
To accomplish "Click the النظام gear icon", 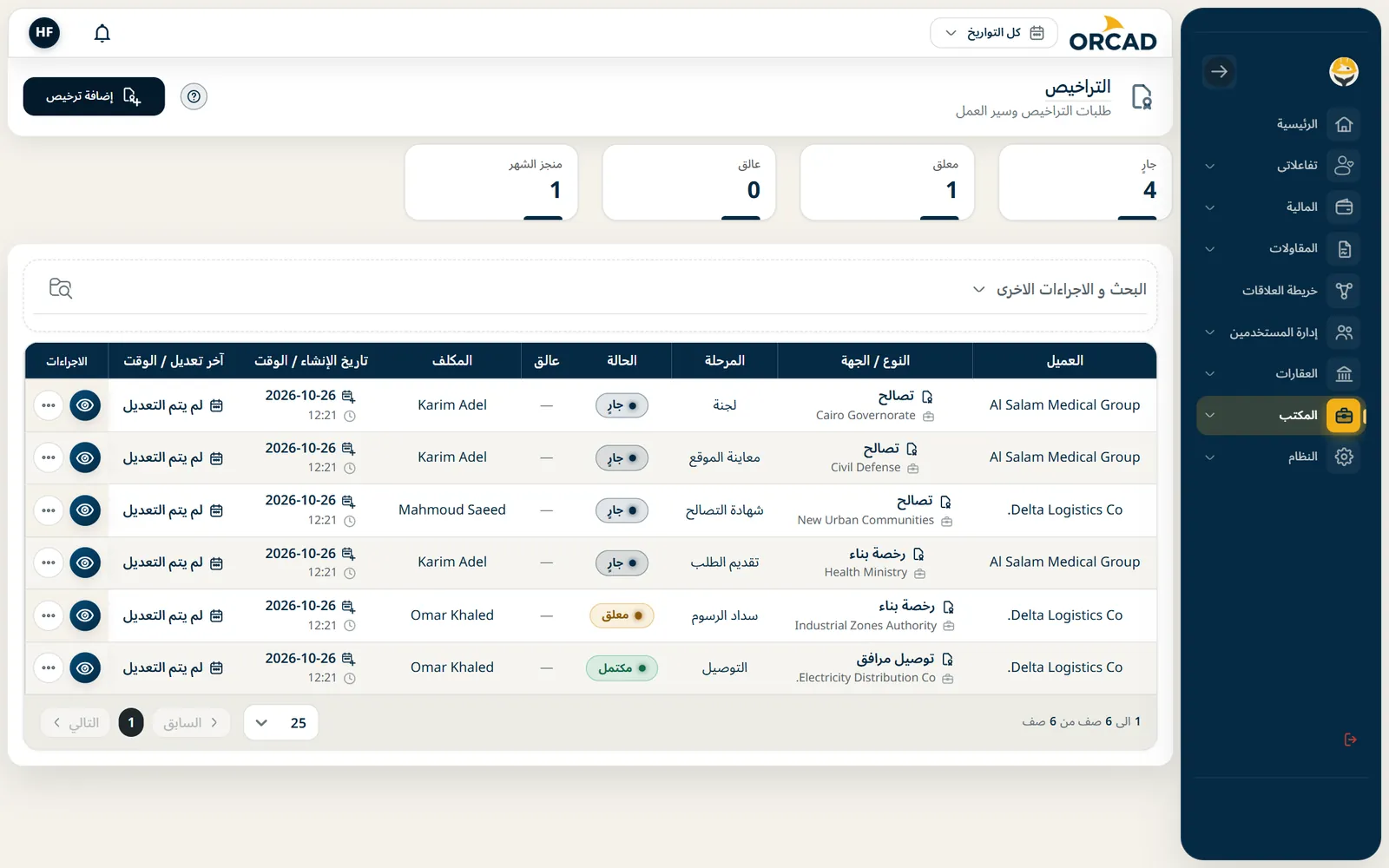I will coord(1344,457).
